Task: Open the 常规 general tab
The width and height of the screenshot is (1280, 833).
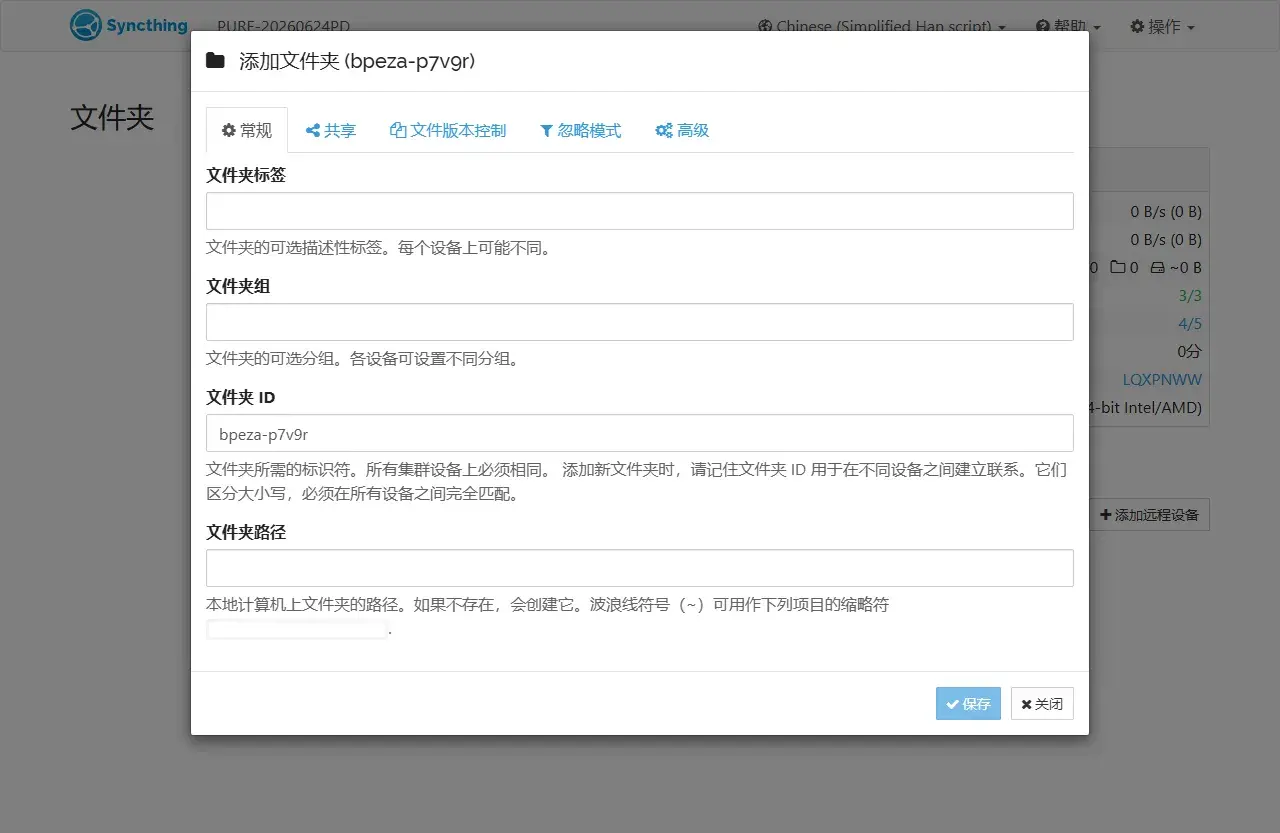Action: coord(247,130)
